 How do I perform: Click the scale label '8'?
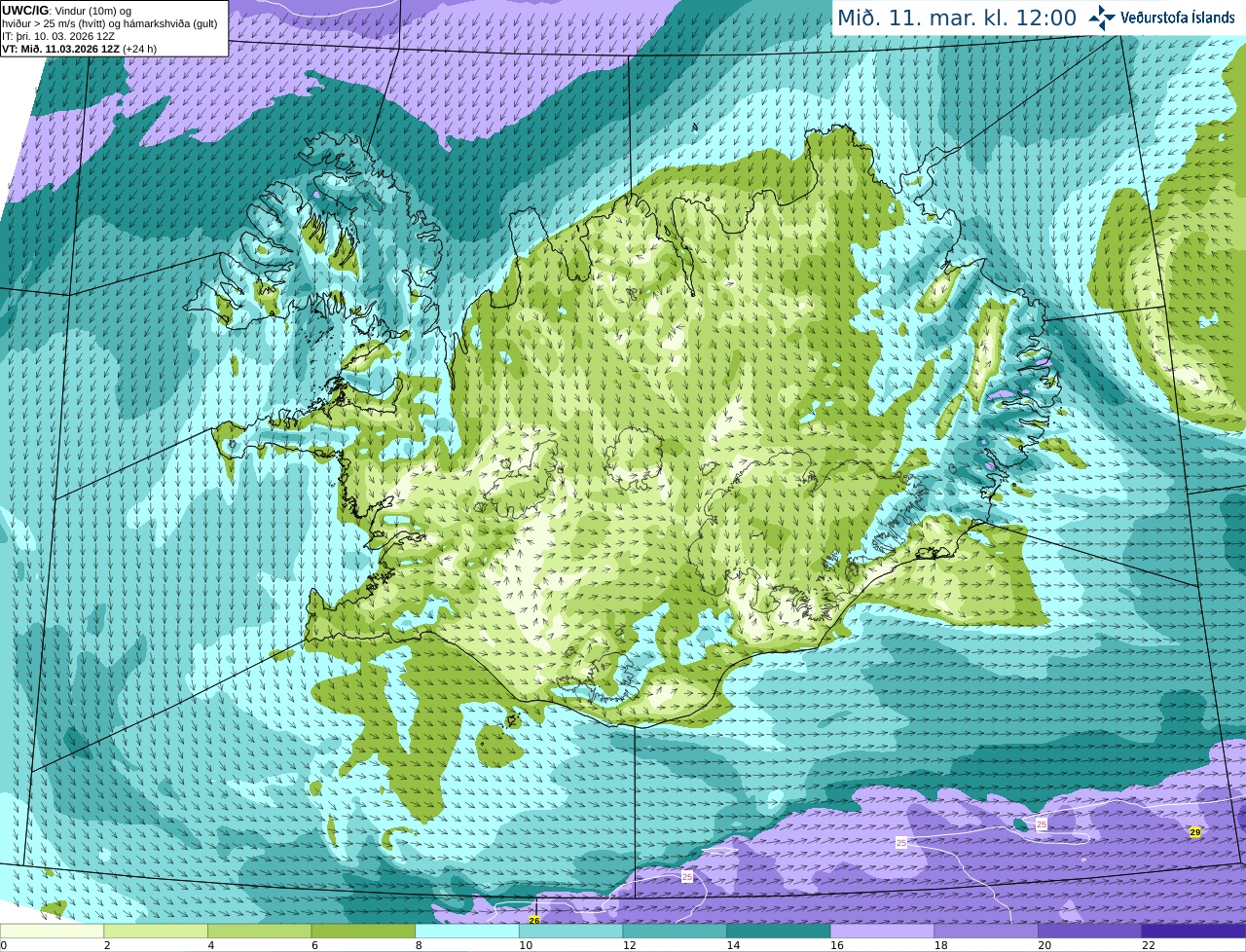point(419,945)
